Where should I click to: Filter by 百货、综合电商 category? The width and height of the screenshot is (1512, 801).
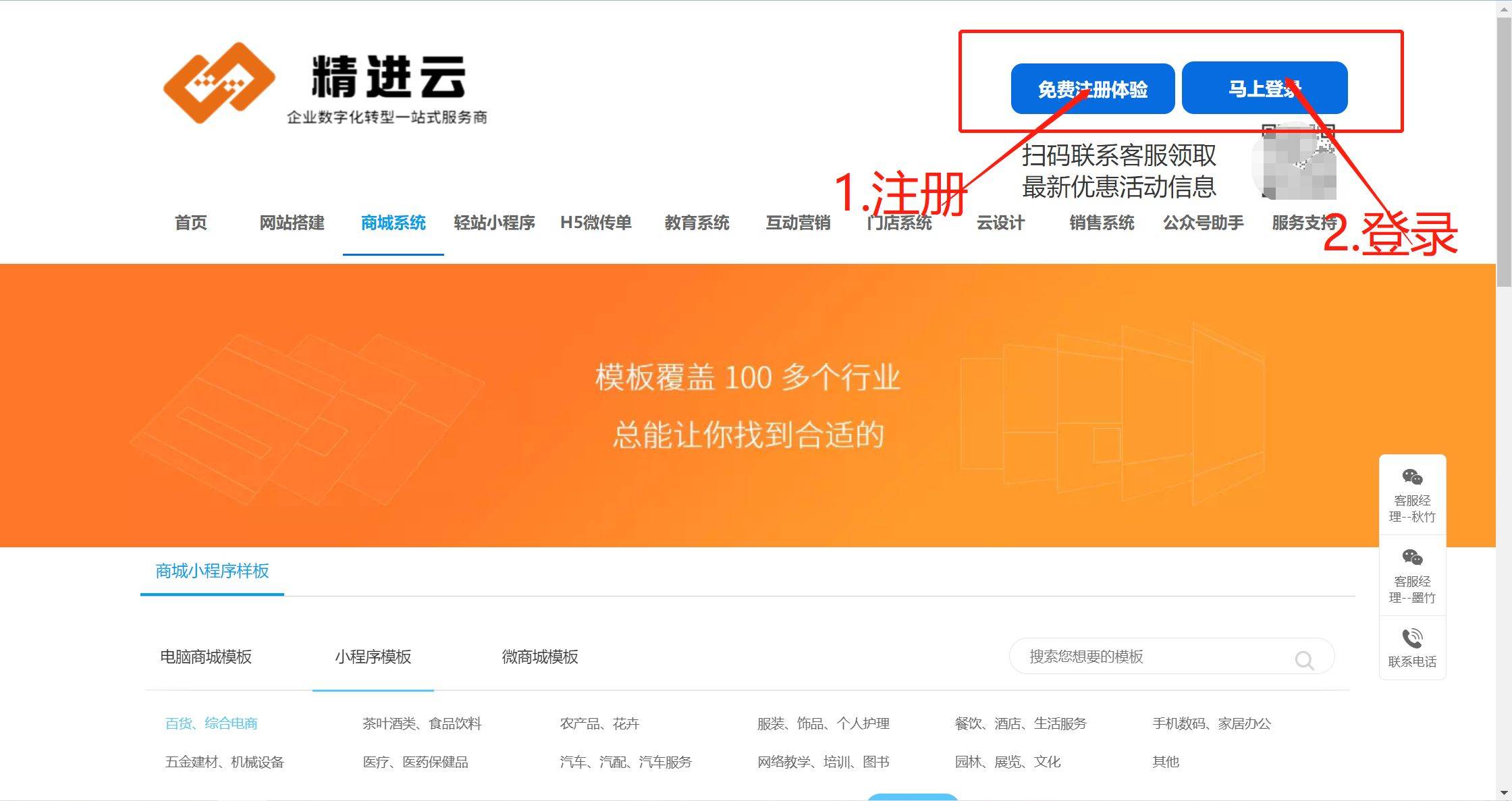[211, 723]
